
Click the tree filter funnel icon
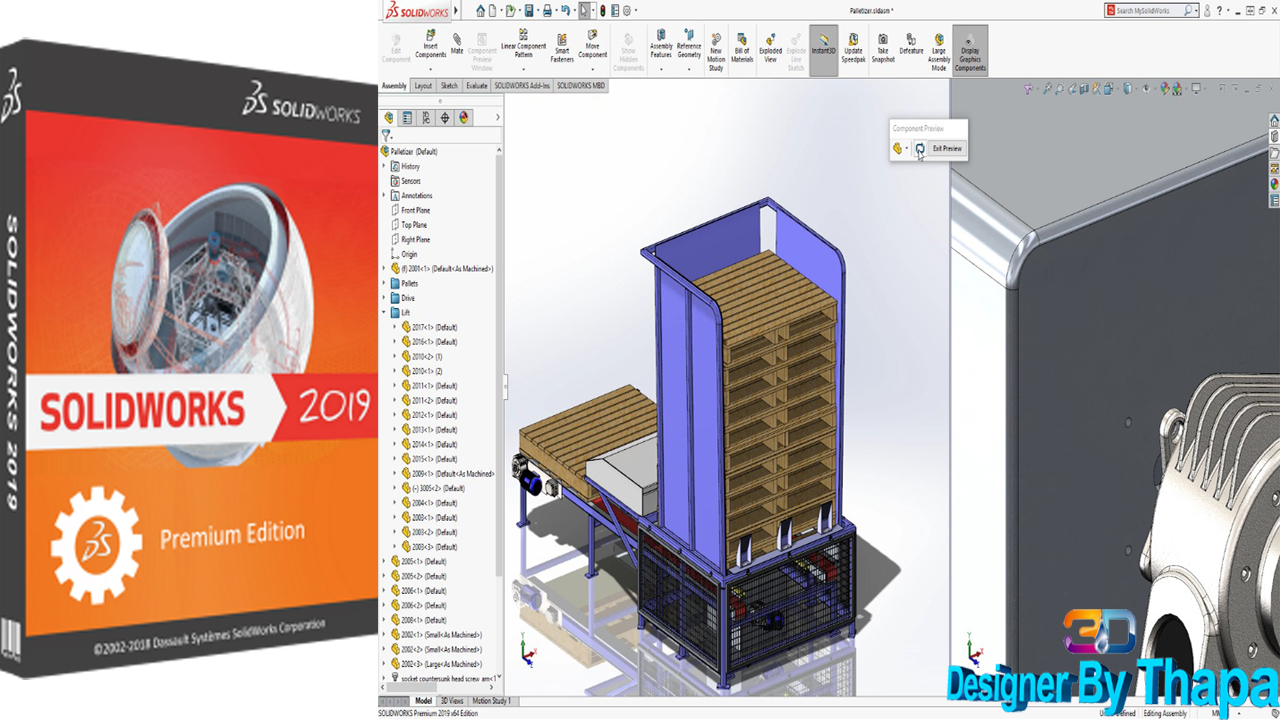pos(386,135)
